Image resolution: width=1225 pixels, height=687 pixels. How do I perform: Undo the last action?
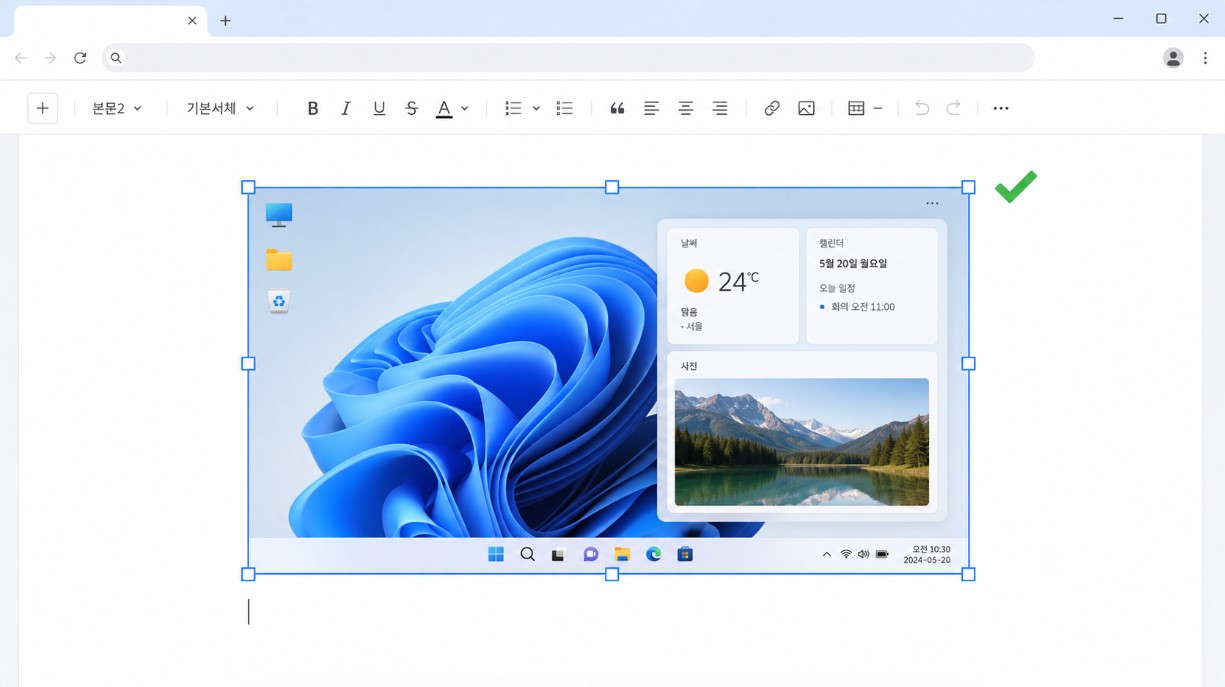click(x=922, y=108)
